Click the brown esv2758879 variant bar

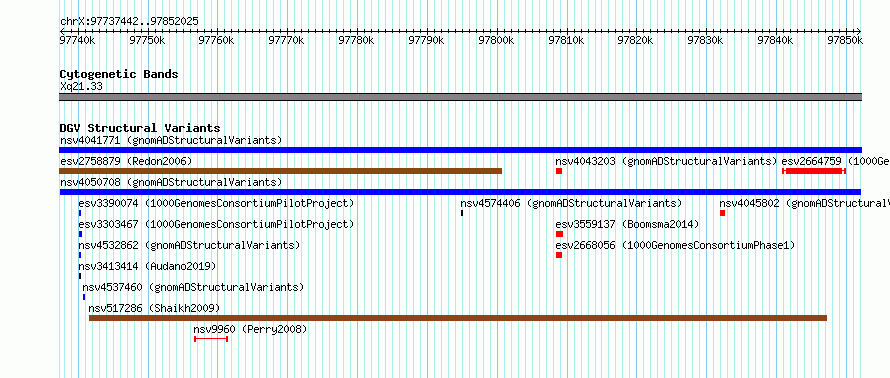(x=281, y=171)
